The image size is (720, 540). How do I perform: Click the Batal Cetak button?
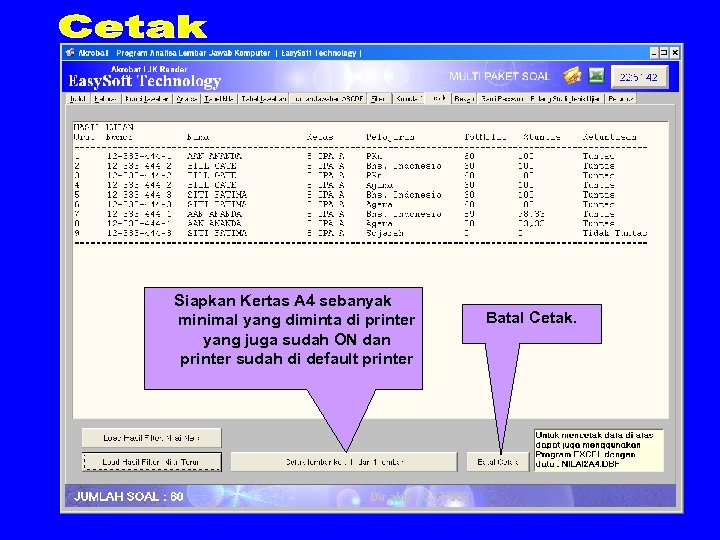coord(497,462)
